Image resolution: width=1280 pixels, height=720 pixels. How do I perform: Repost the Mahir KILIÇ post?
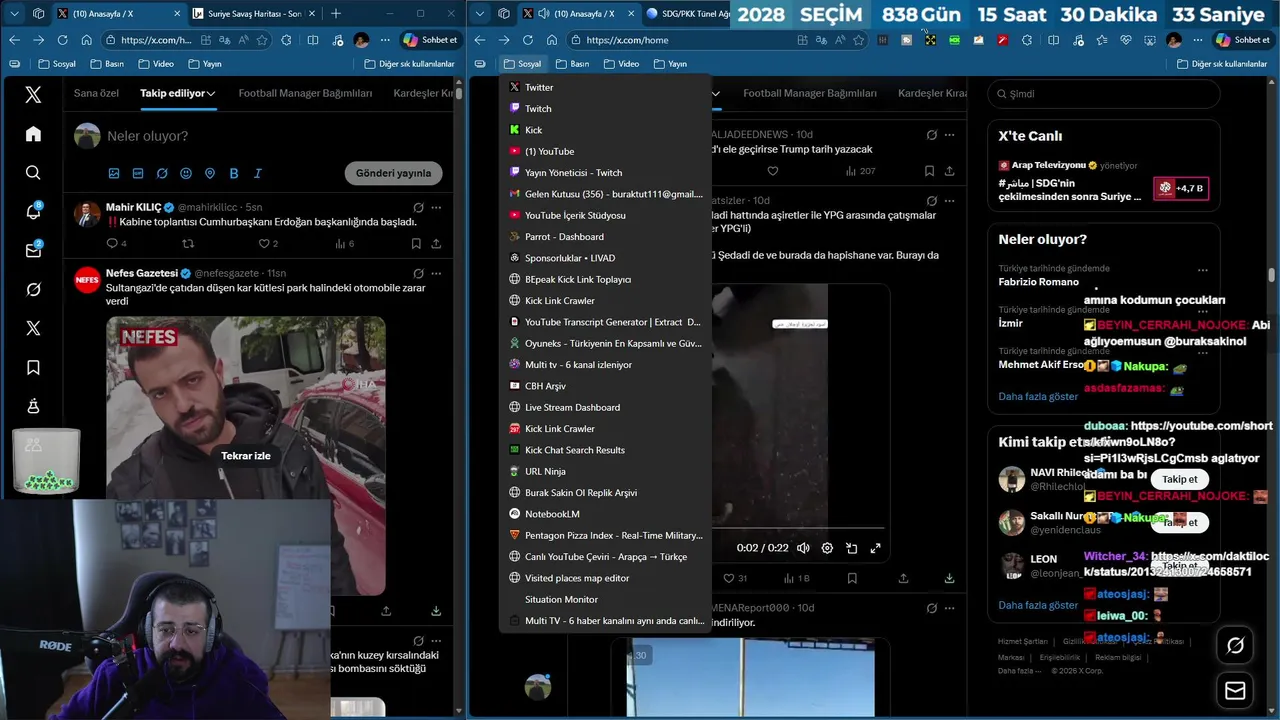pos(188,243)
